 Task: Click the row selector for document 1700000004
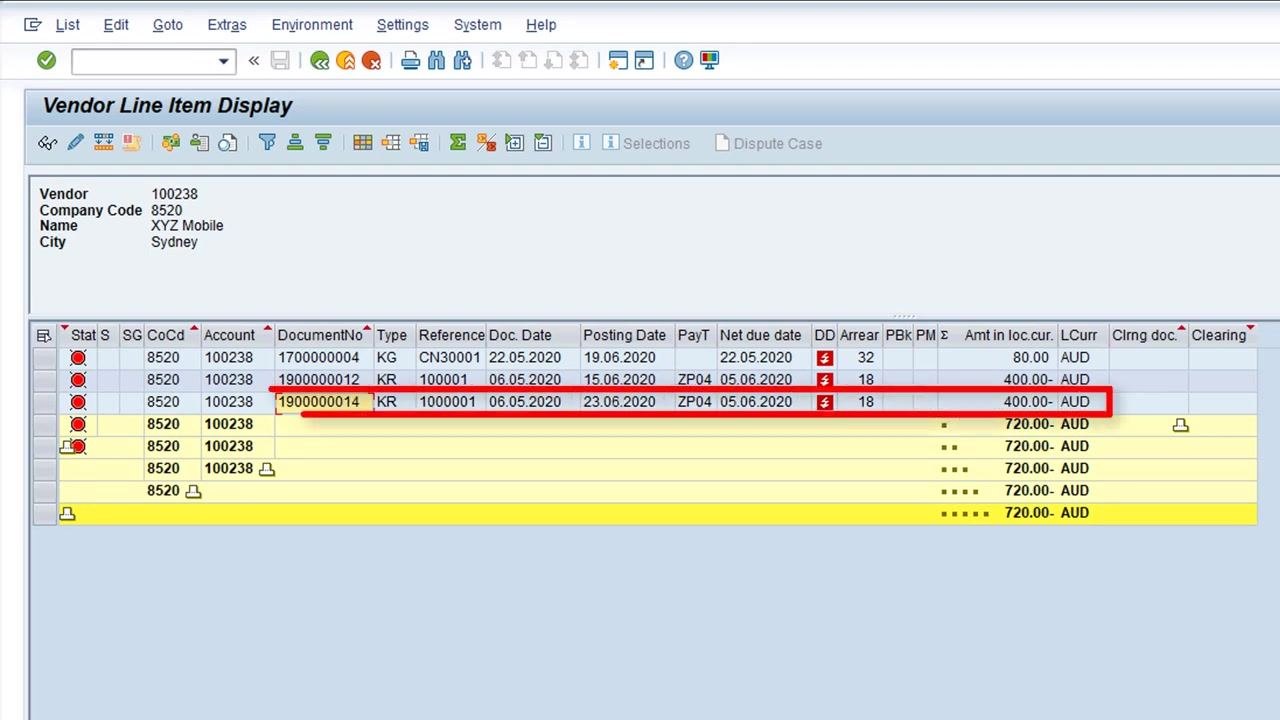(44, 358)
